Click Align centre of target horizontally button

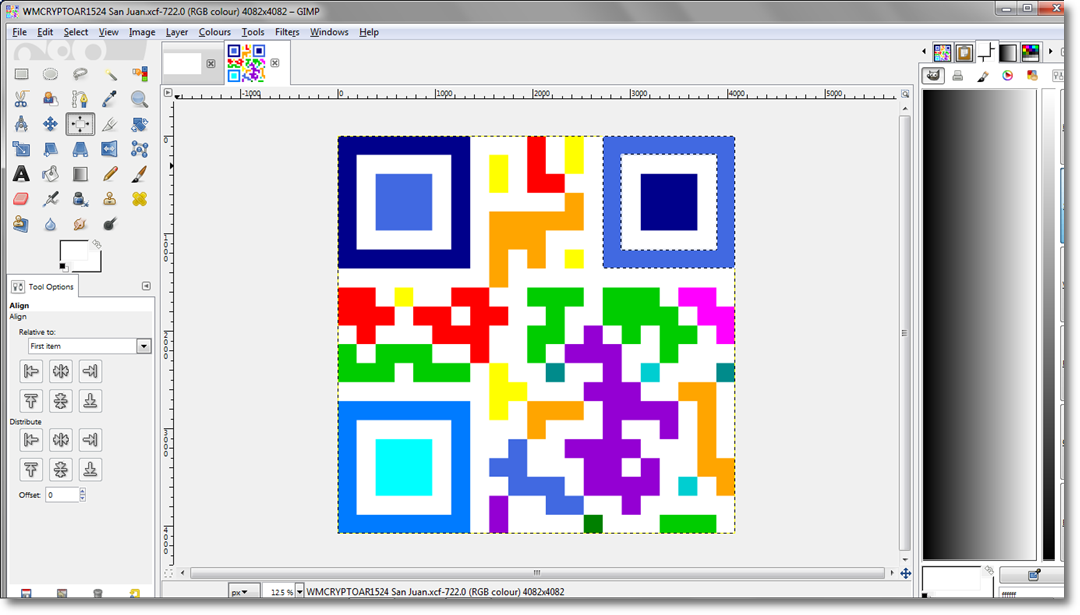(x=61, y=371)
